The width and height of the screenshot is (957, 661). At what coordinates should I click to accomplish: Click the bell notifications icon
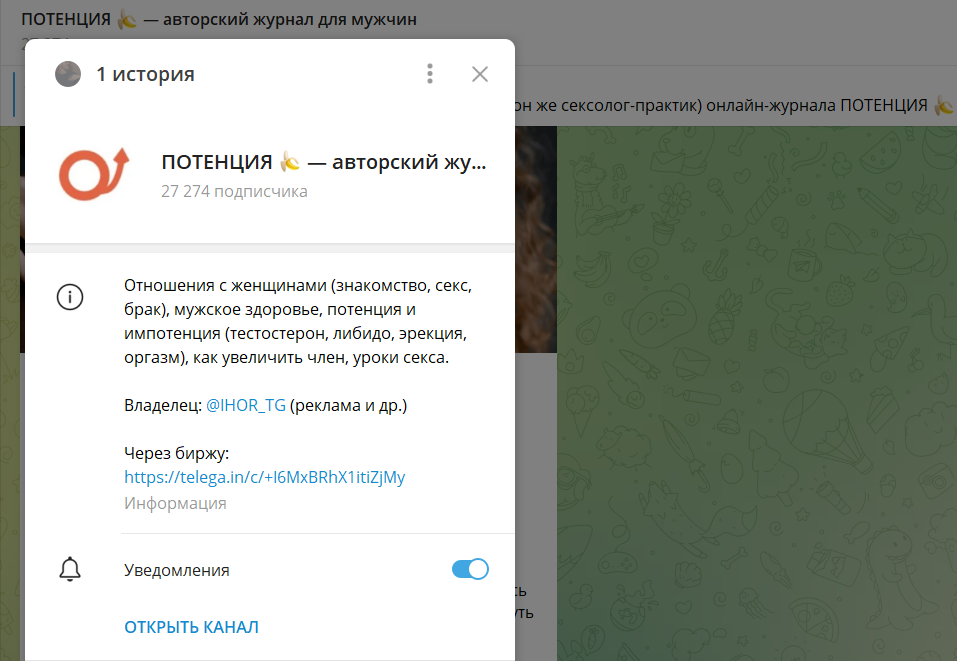click(x=70, y=569)
